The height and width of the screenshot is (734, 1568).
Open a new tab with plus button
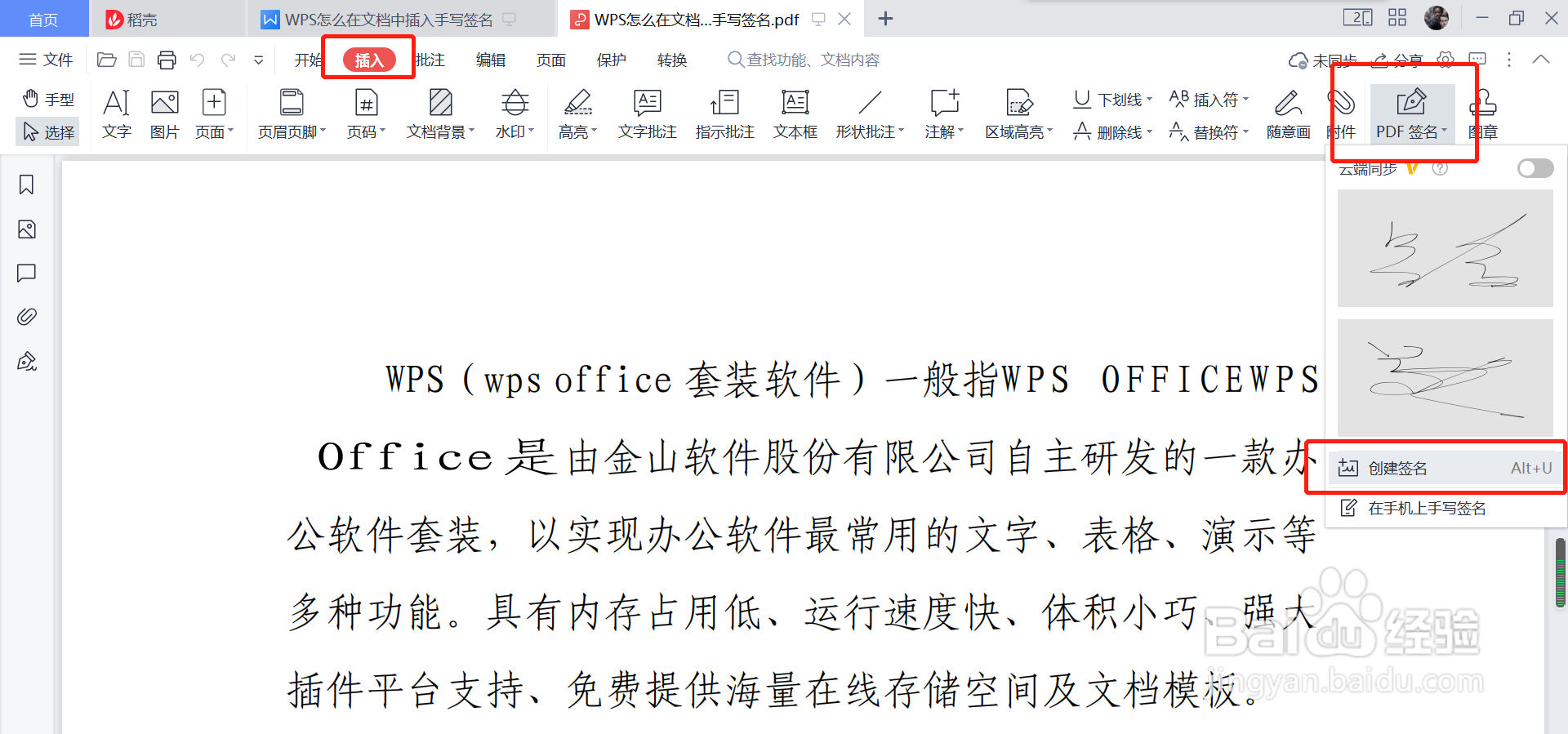[x=885, y=19]
